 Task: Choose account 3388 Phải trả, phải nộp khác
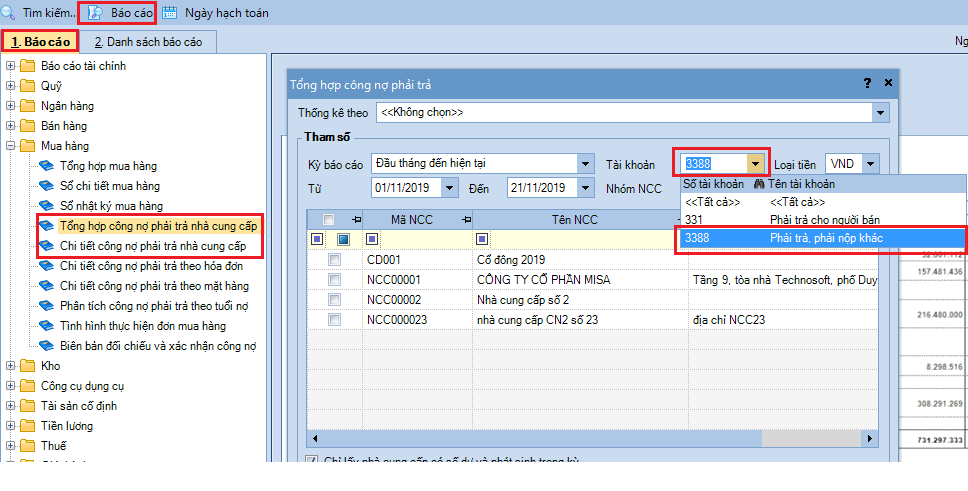coord(822,238)
